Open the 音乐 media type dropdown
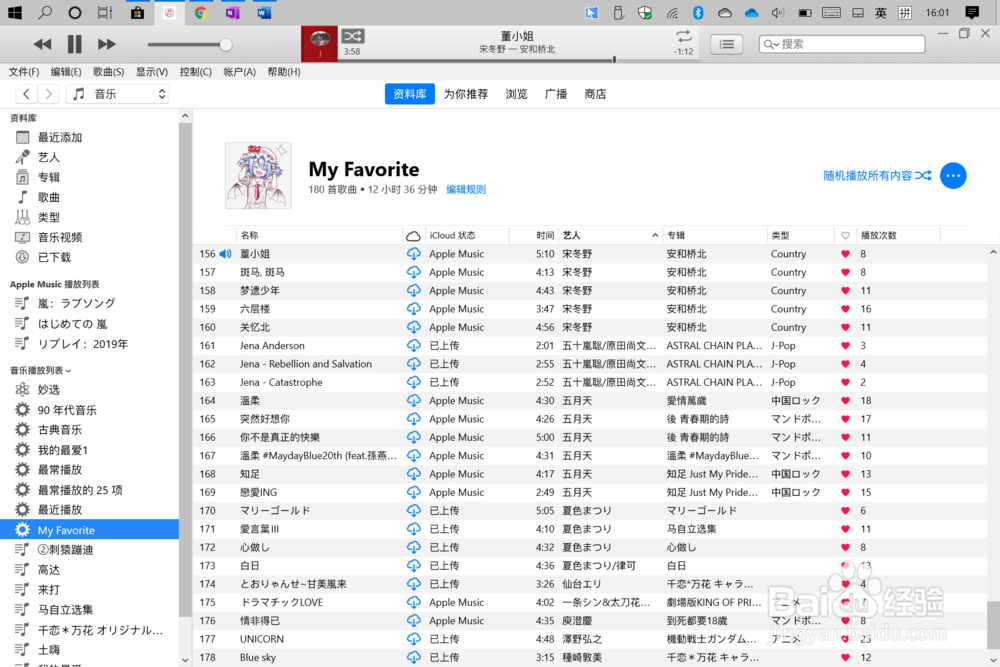The width and height of the screenshot is (1000, 667). pyautogui.click(x=118, y=94)
